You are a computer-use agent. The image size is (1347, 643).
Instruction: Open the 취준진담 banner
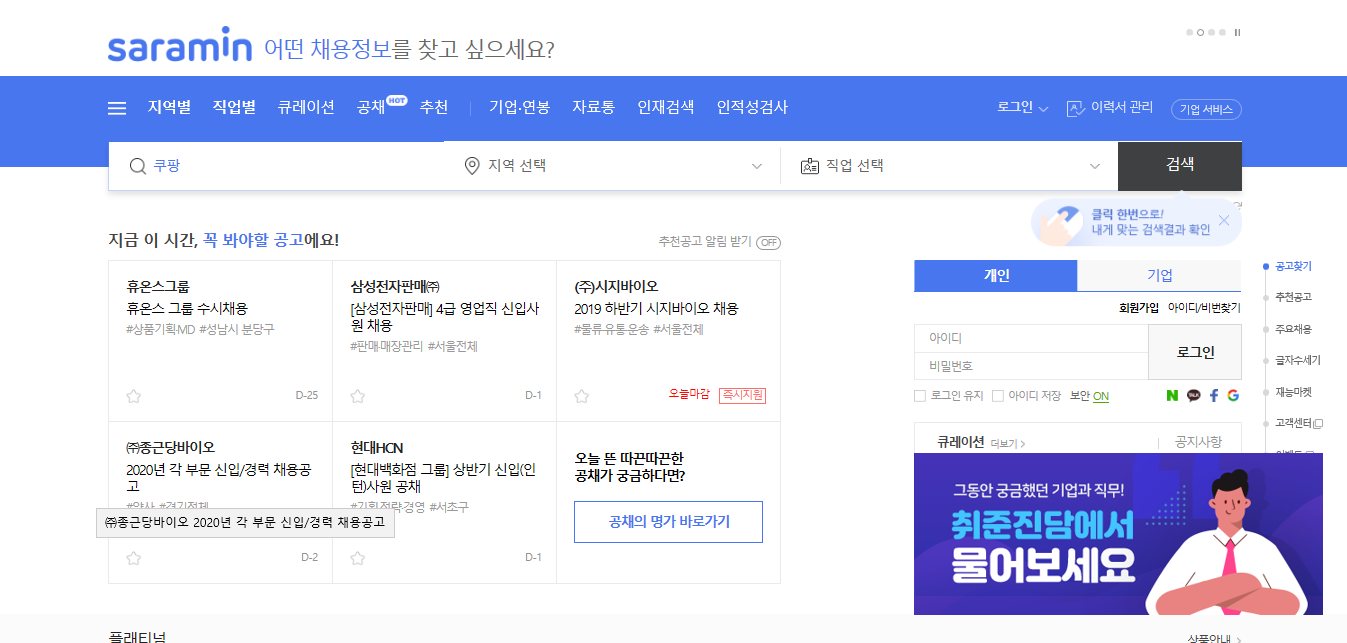click(x=1118, y=534)
